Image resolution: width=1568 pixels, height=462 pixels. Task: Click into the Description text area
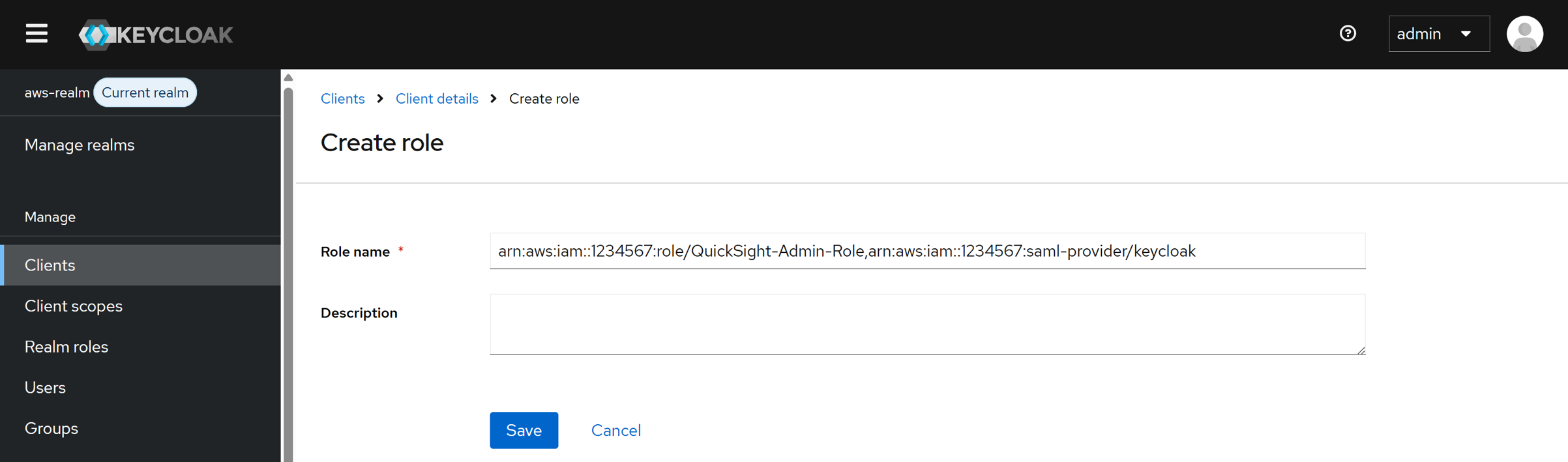pos(927,324)
